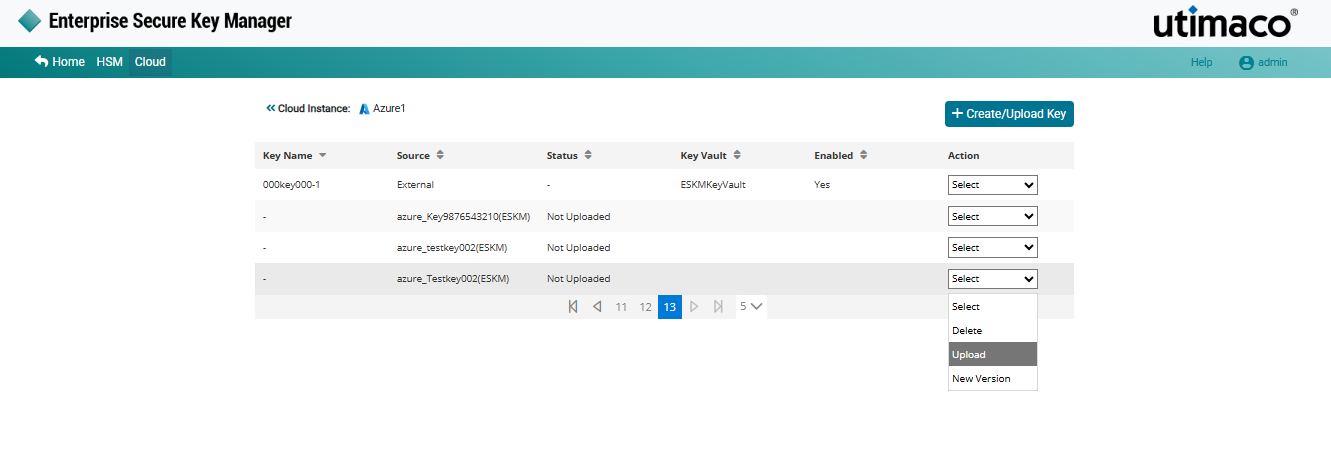Sort the Status column using its arrows

(x=588, y=156)
